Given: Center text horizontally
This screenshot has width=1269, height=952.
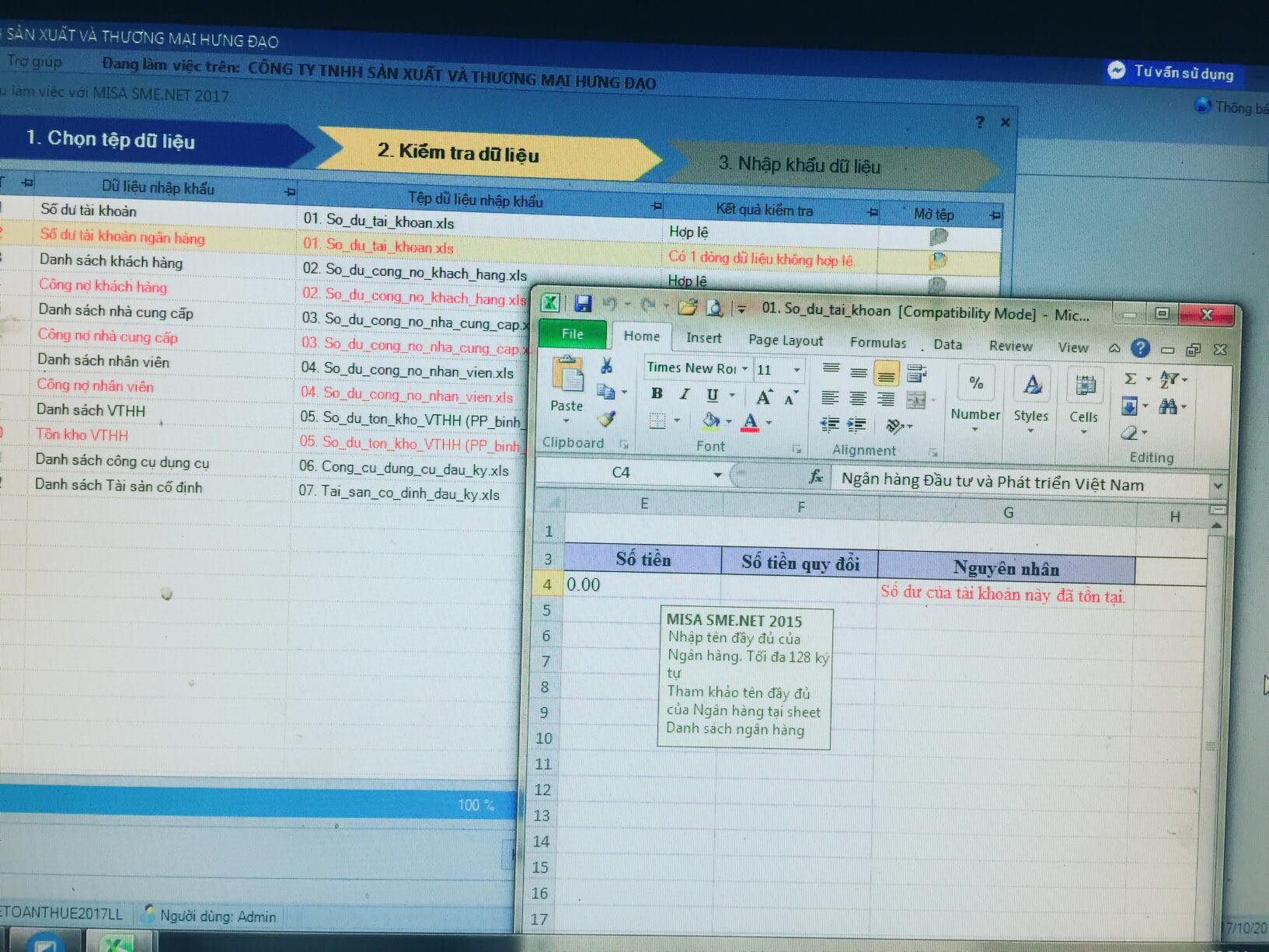Looking at the screenshot, I should click(858, 398).
